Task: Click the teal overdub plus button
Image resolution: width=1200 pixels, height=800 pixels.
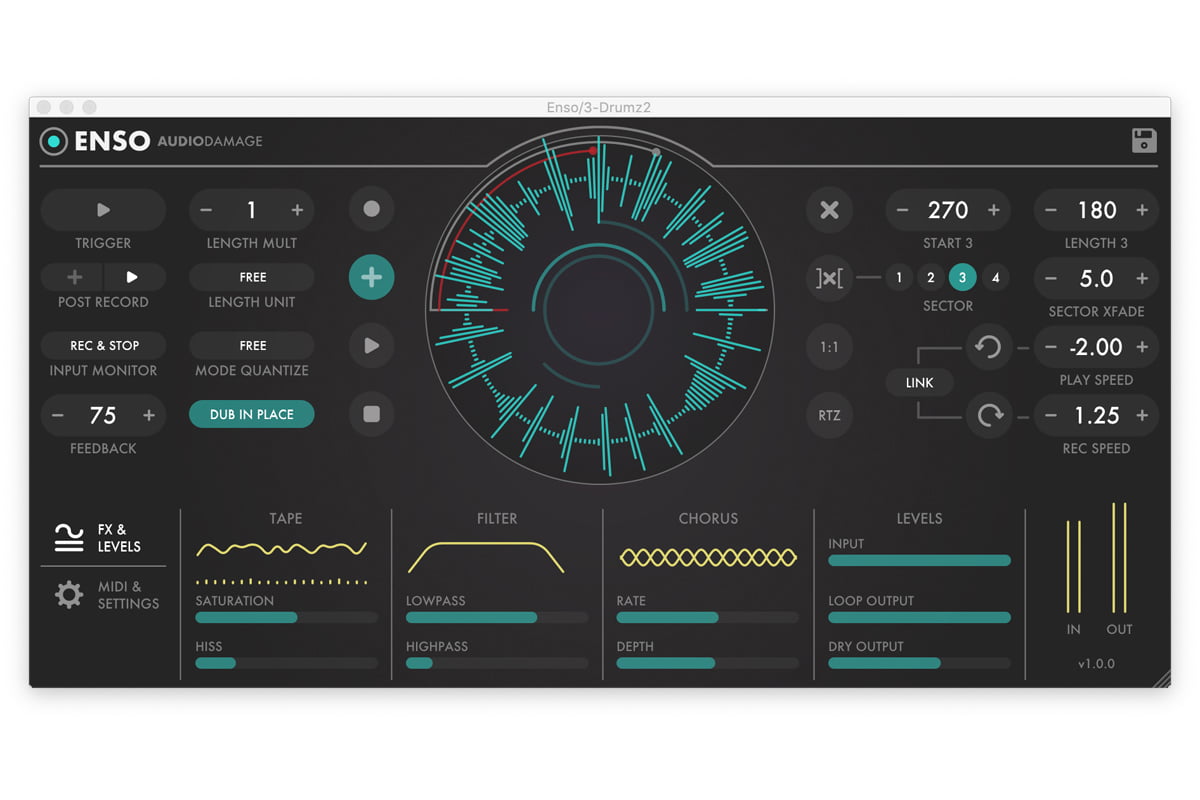Action: (x=372, y=277)
